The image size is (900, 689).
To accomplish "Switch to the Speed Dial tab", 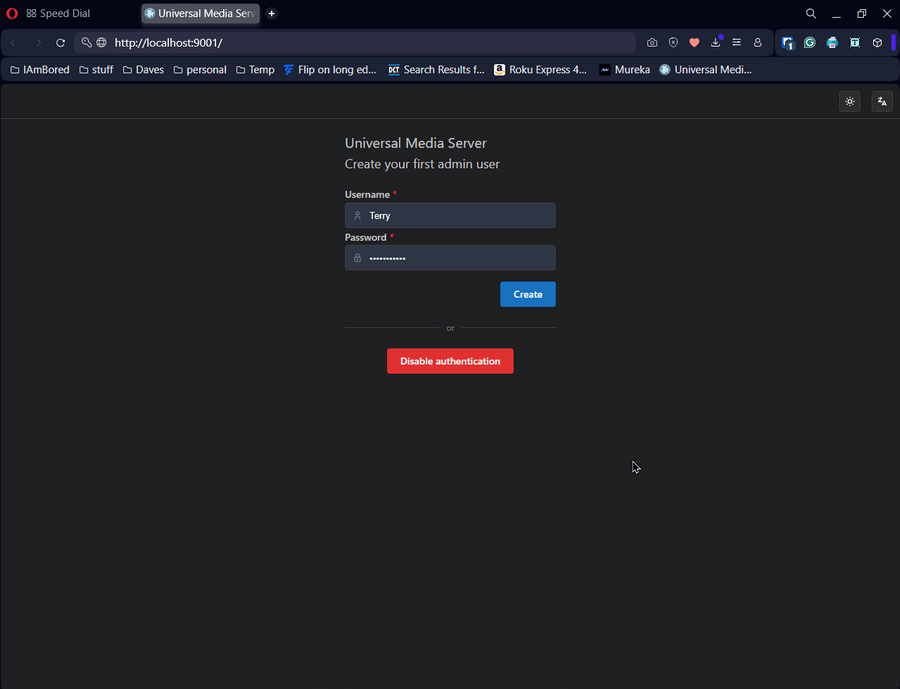I will (59, 13).
